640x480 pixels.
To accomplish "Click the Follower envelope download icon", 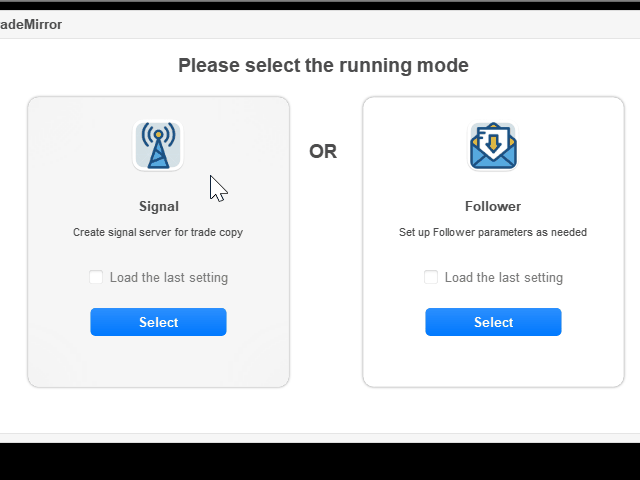I will [x=493, y=146].
